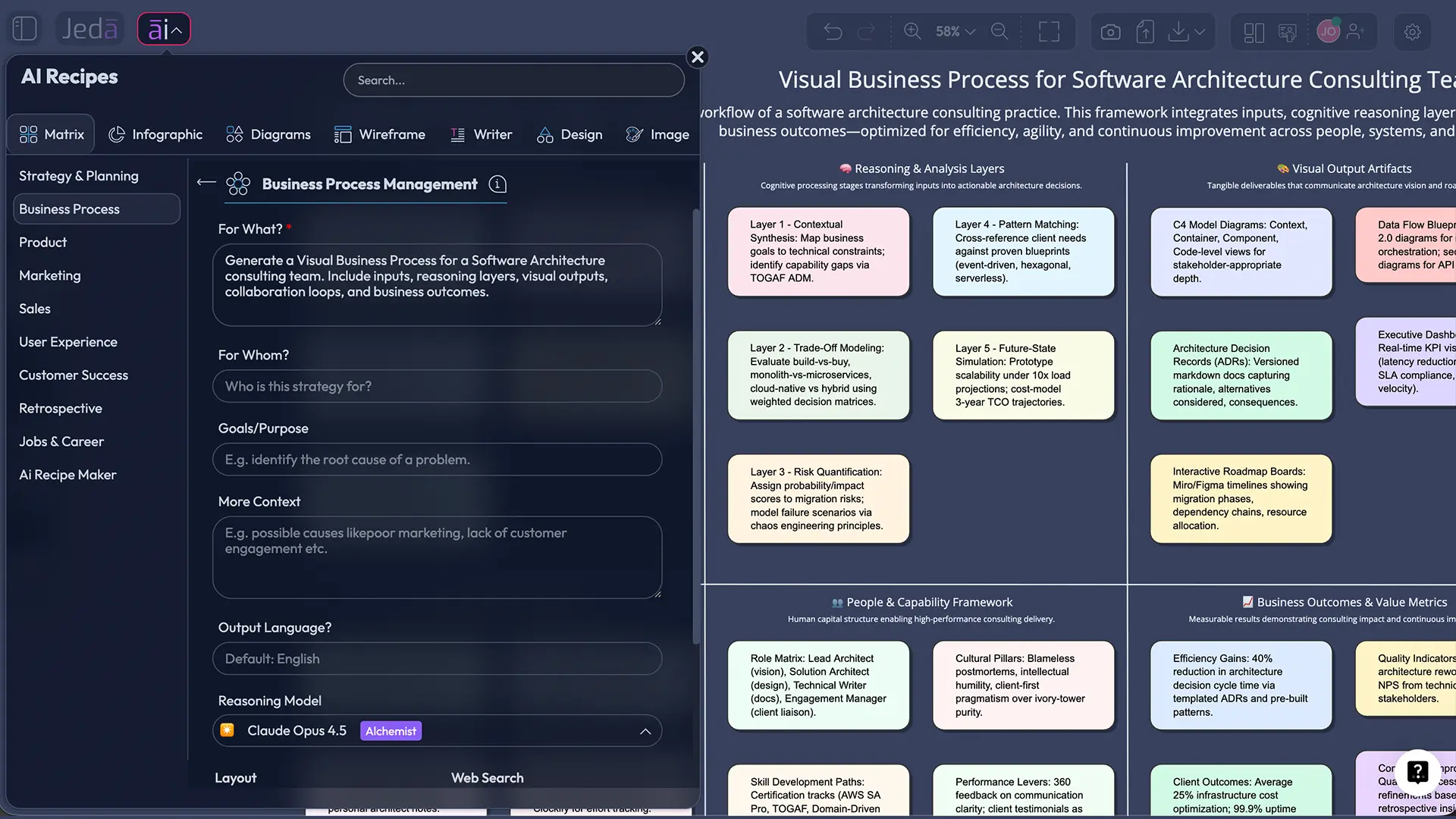The width and height of the screenshot is (1456, 819).
Task: Undo the last action
Action: 833,31
